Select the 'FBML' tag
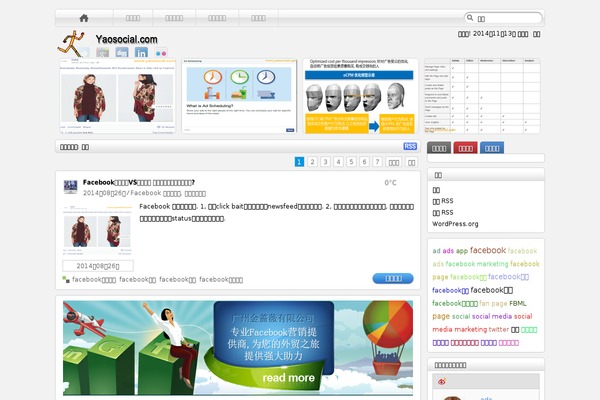 pos(518,304)
